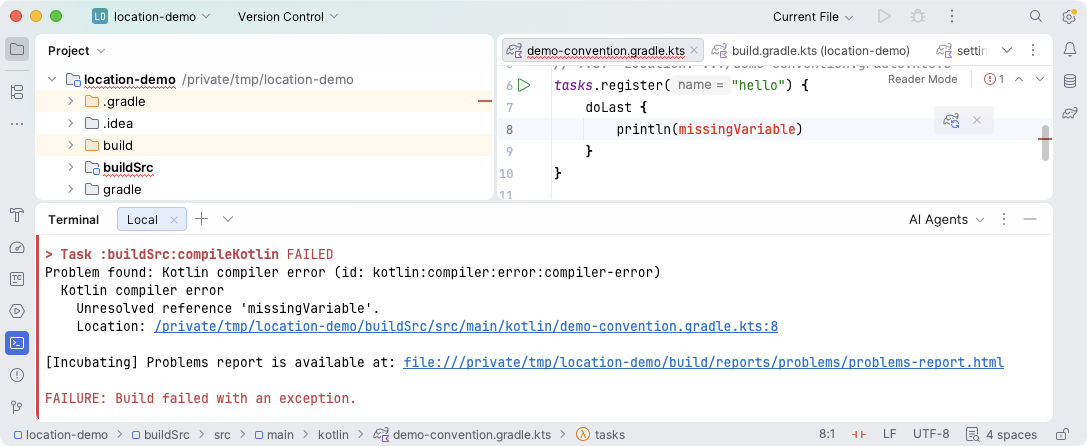Viewport: 1087px width, 446px height.
Task: Open editor tabs more options kebab
Action: 1033,50
